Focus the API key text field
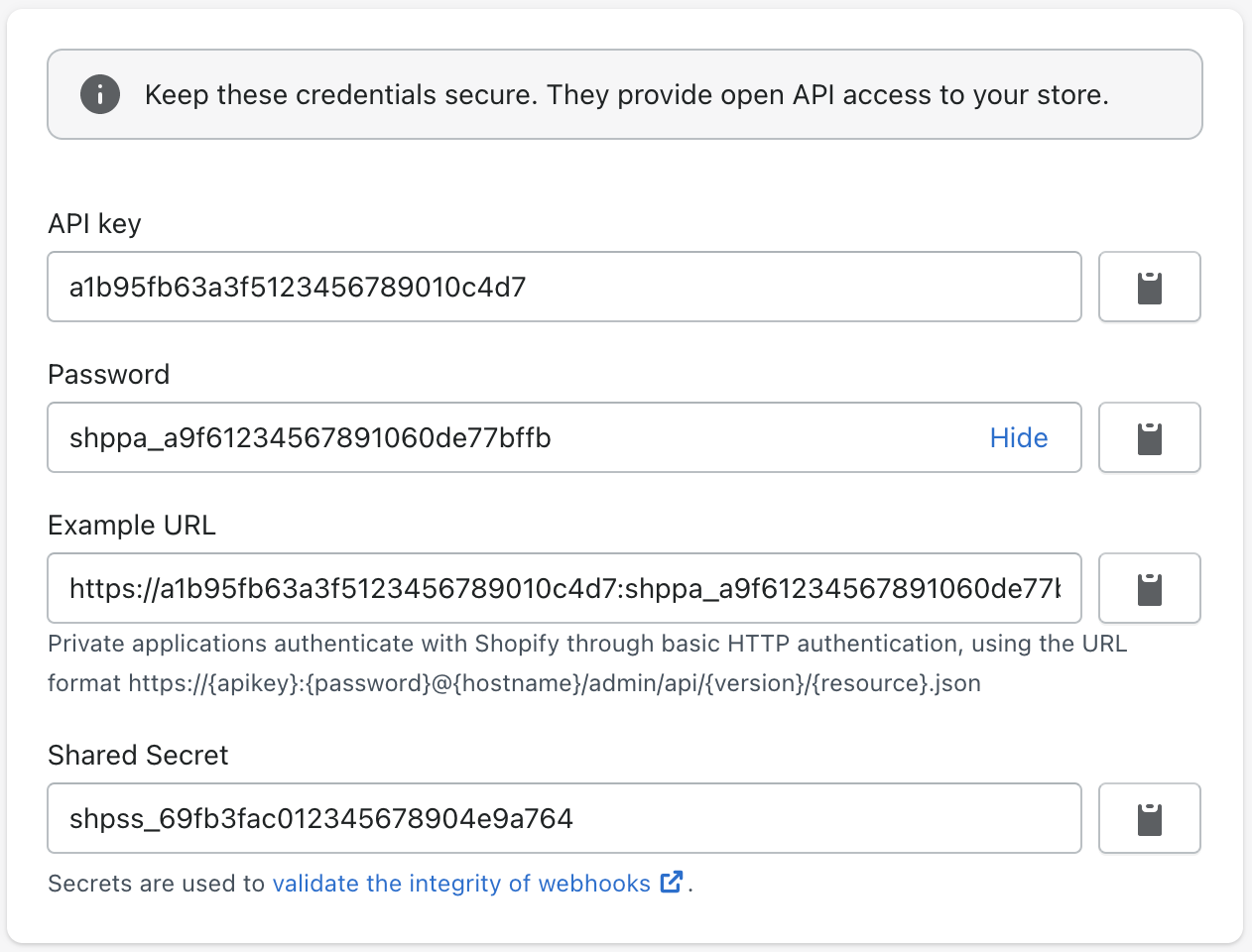This screenshot has width=1252, height=952. point(564,287)
